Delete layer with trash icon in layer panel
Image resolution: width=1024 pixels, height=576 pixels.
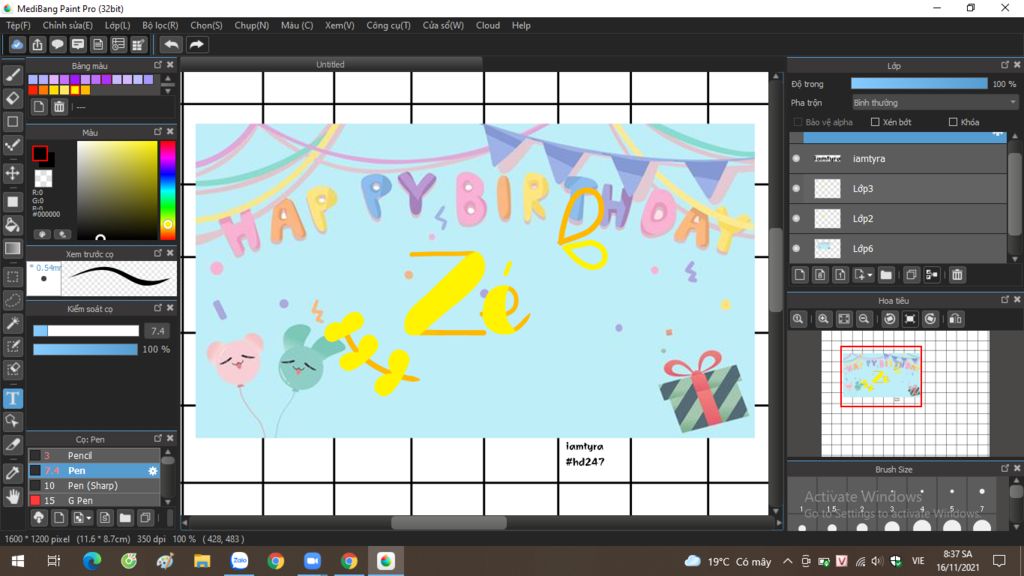[957, 275]
